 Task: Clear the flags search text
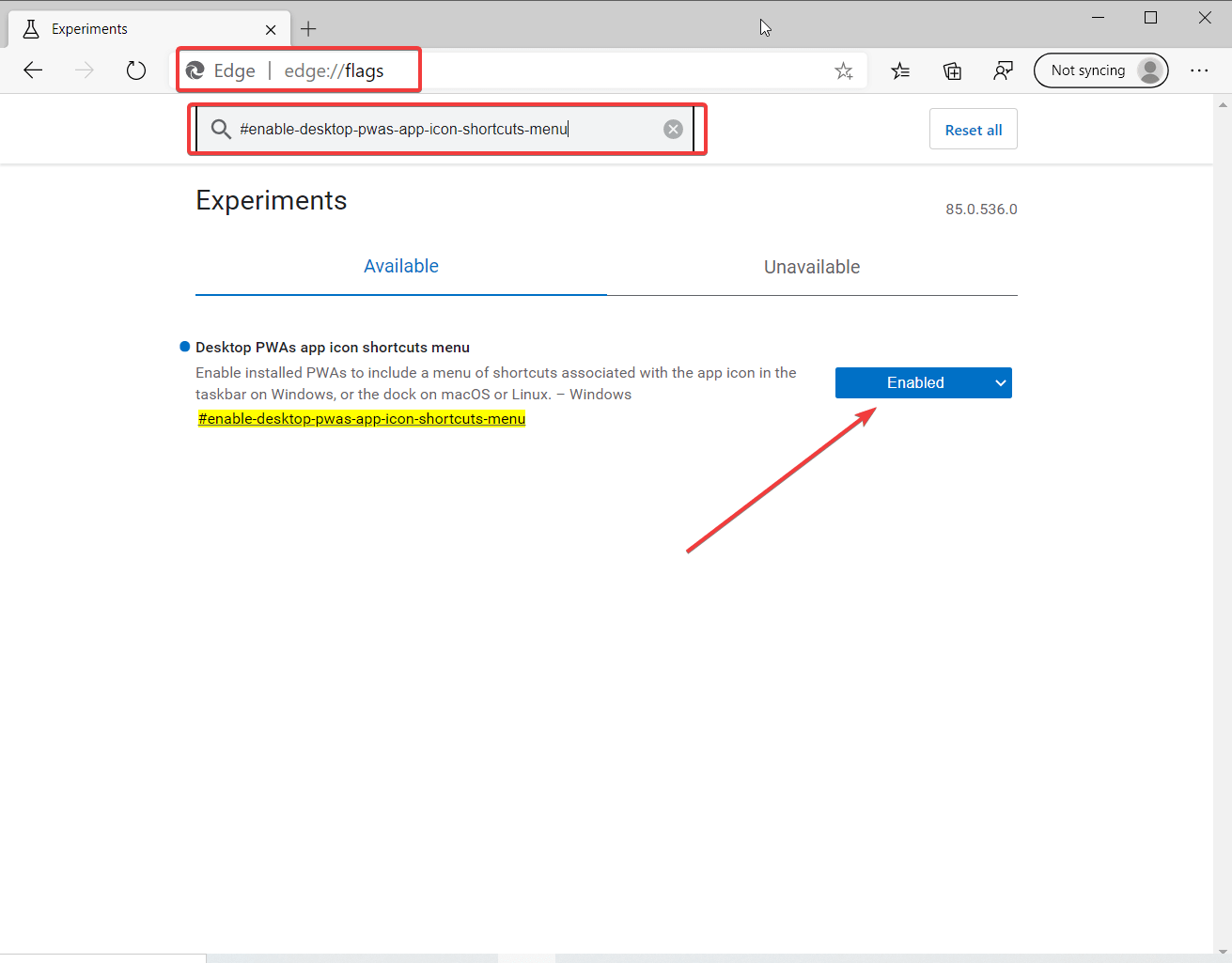point(673,130)
